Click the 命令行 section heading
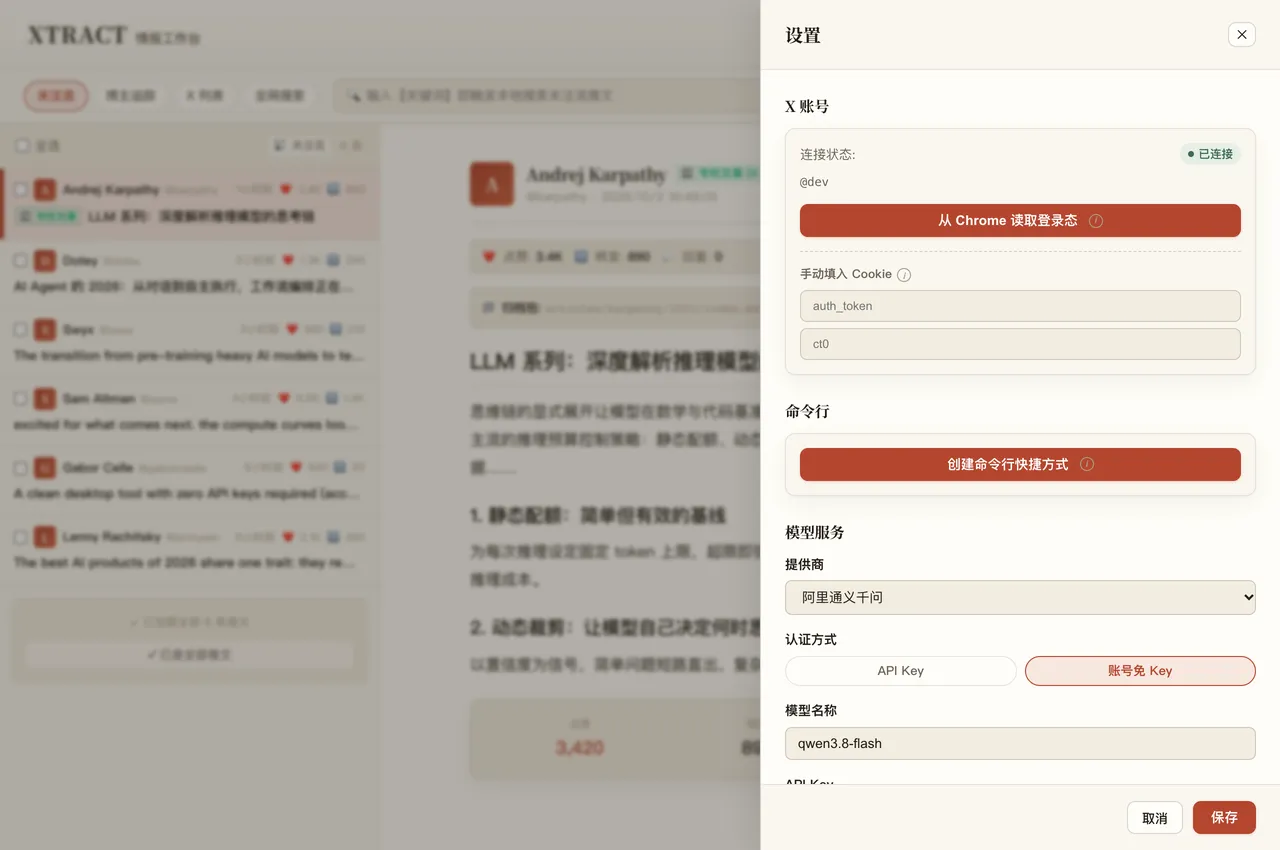Viewport: 1280px width, 850px height. tap(807, 411)
